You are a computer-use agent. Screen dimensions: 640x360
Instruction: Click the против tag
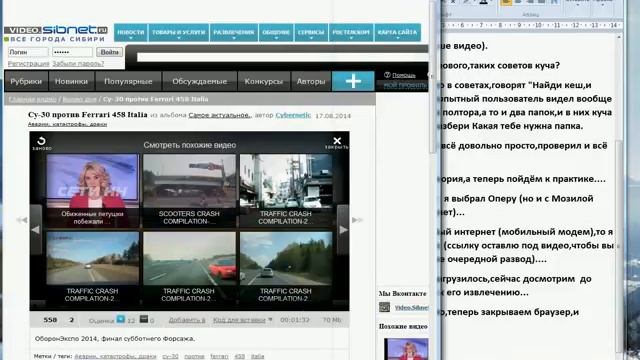click(x=194, y=356)
